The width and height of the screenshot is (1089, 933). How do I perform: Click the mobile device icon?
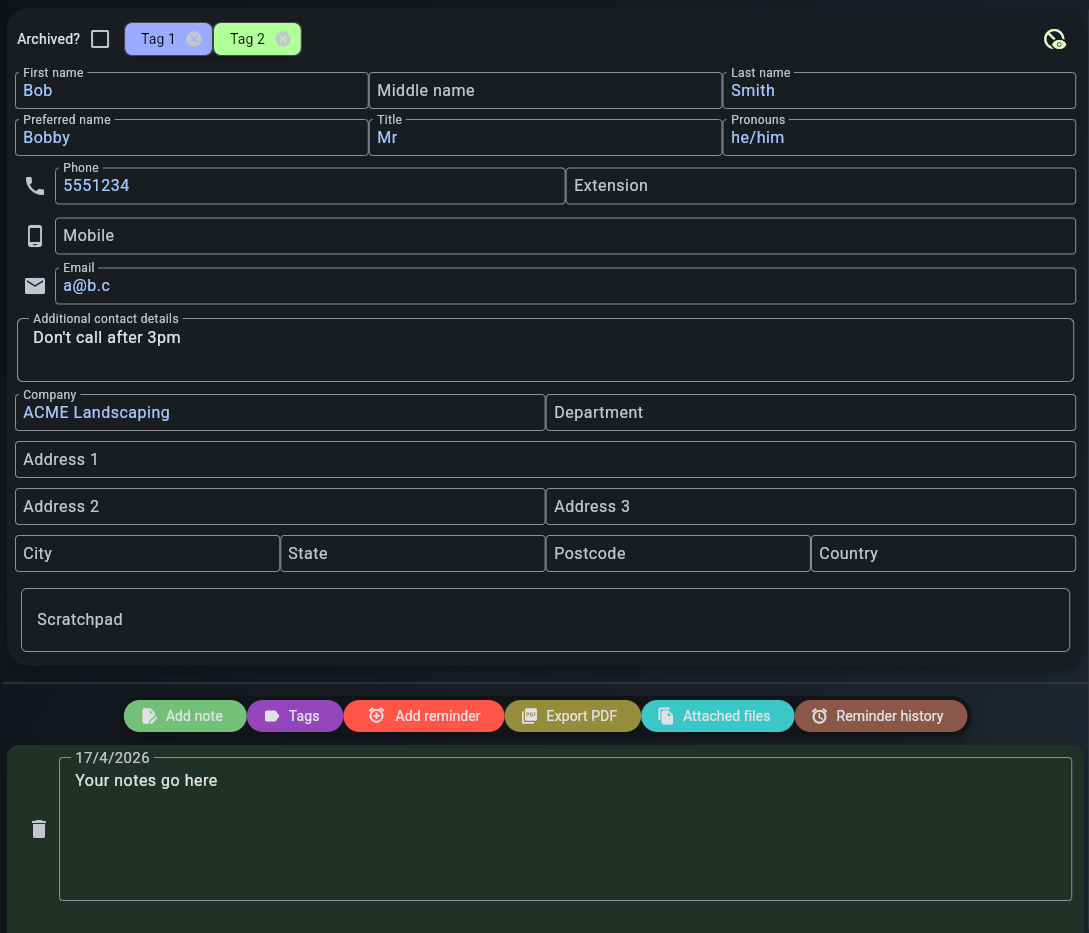[35, 236]
